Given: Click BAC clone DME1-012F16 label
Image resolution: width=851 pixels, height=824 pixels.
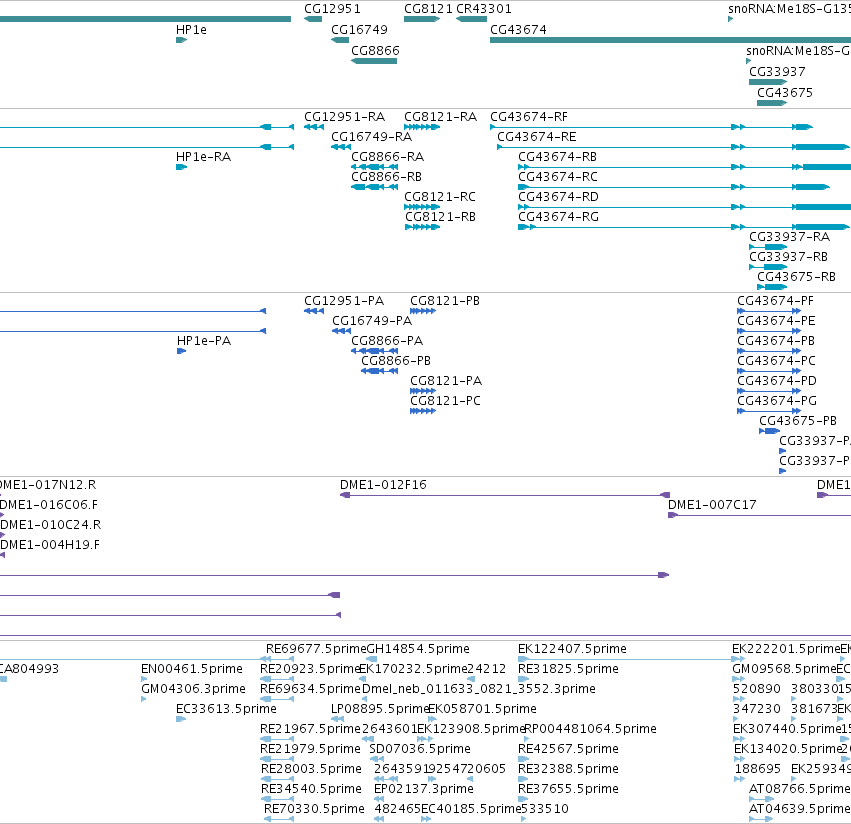Looking at the screenshot, I should pos(383,485).
